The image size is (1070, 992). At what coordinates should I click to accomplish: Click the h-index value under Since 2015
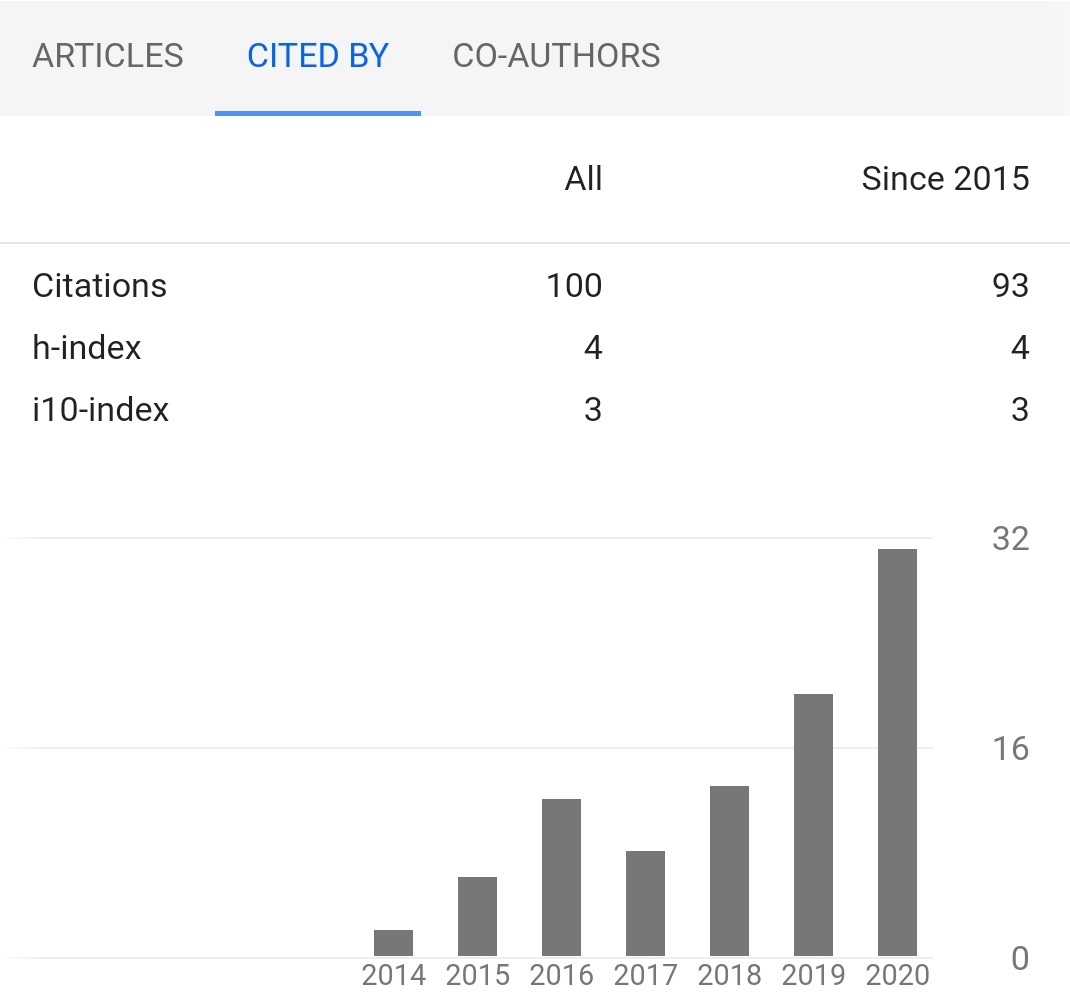coord(1020,348)
